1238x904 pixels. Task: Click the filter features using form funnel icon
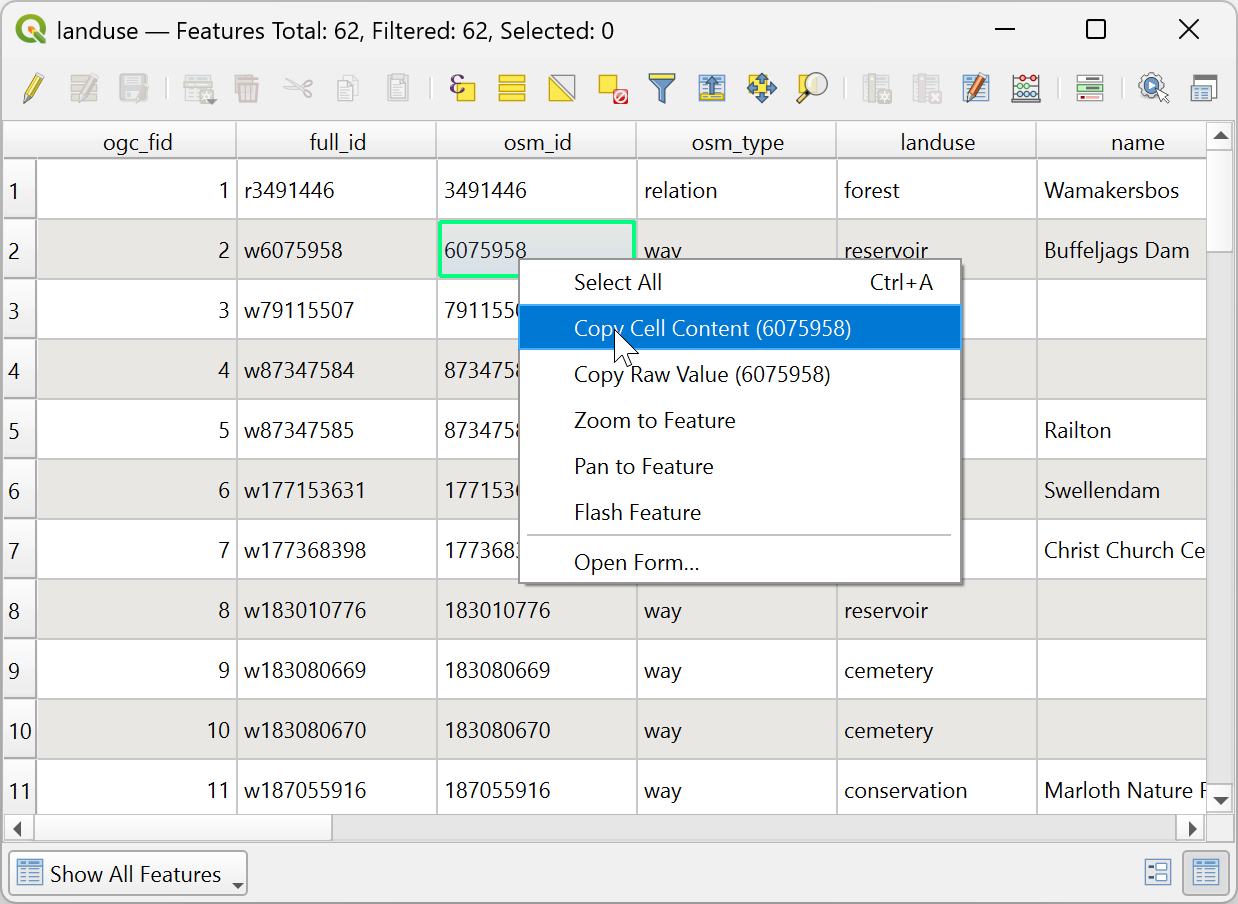662,88
